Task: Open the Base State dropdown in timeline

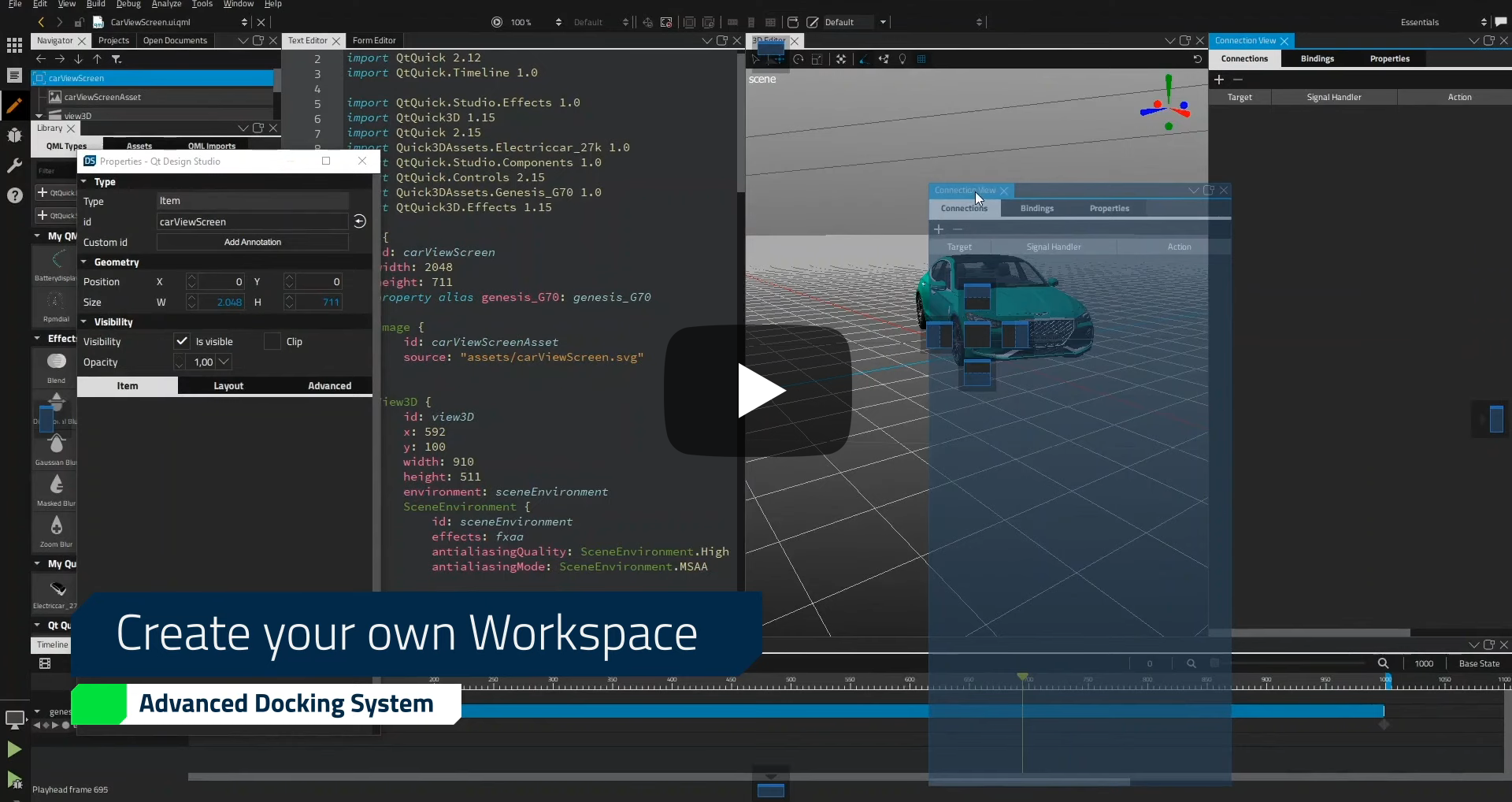Action: (x=1479, y=663)
